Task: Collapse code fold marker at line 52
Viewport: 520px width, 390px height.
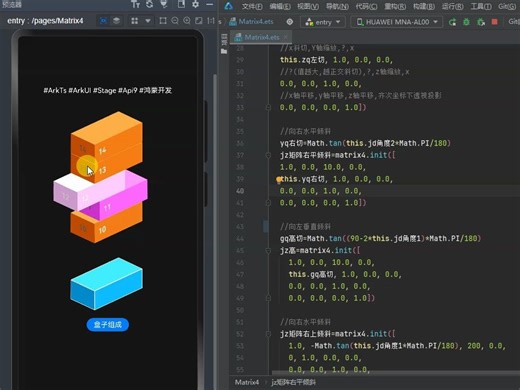Action: pos(268,334)
